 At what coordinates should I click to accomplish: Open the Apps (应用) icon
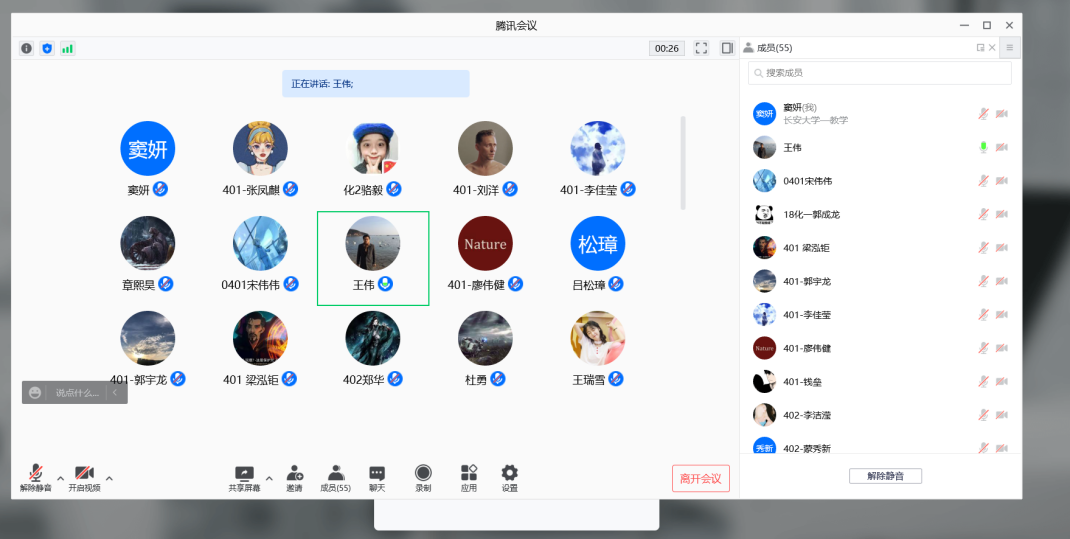point(468,477)
